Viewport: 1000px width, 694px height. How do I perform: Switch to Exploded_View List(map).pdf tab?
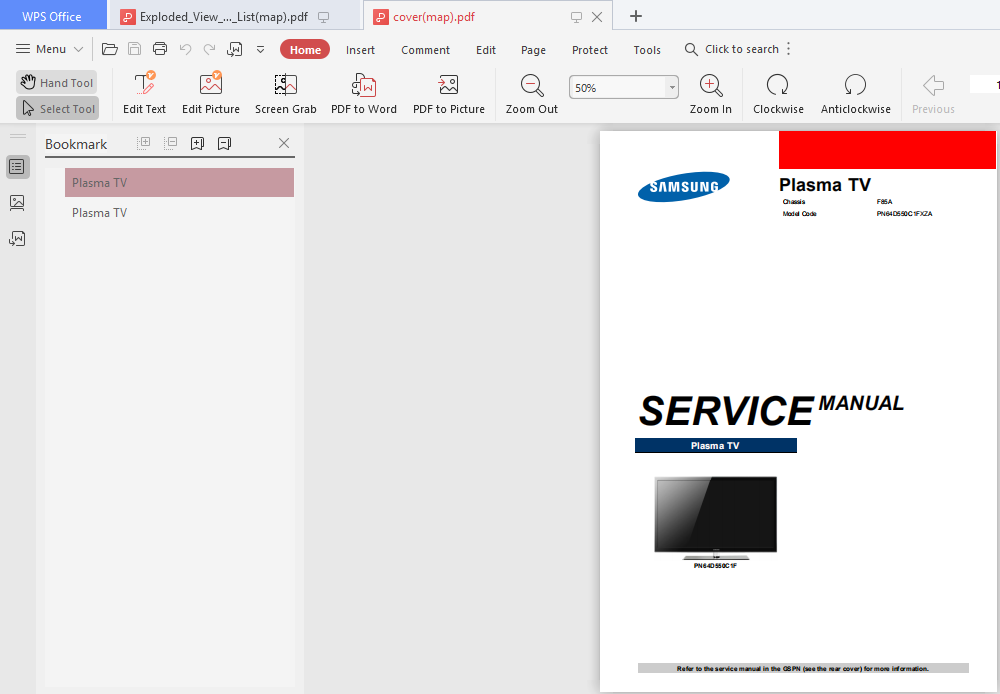(223, 17)
